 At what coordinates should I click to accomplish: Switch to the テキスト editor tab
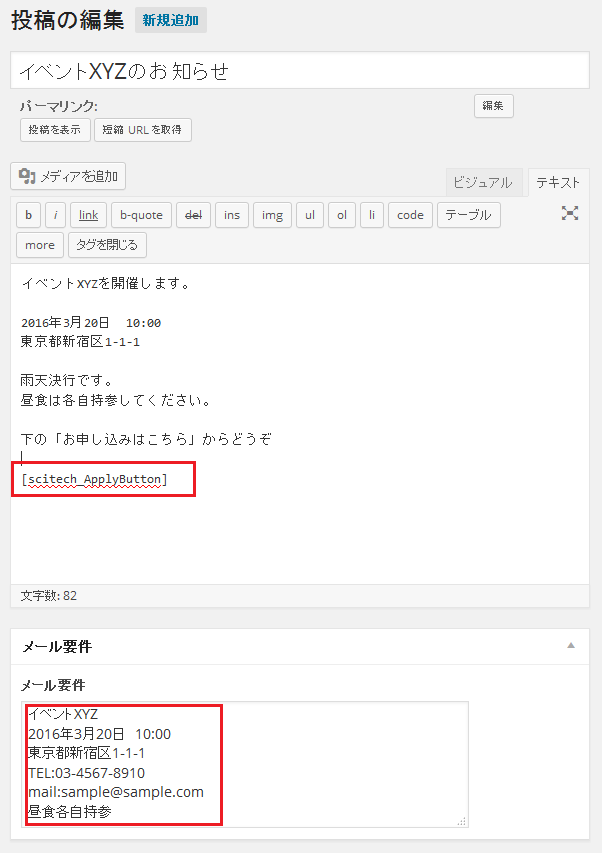click(558, 183)
